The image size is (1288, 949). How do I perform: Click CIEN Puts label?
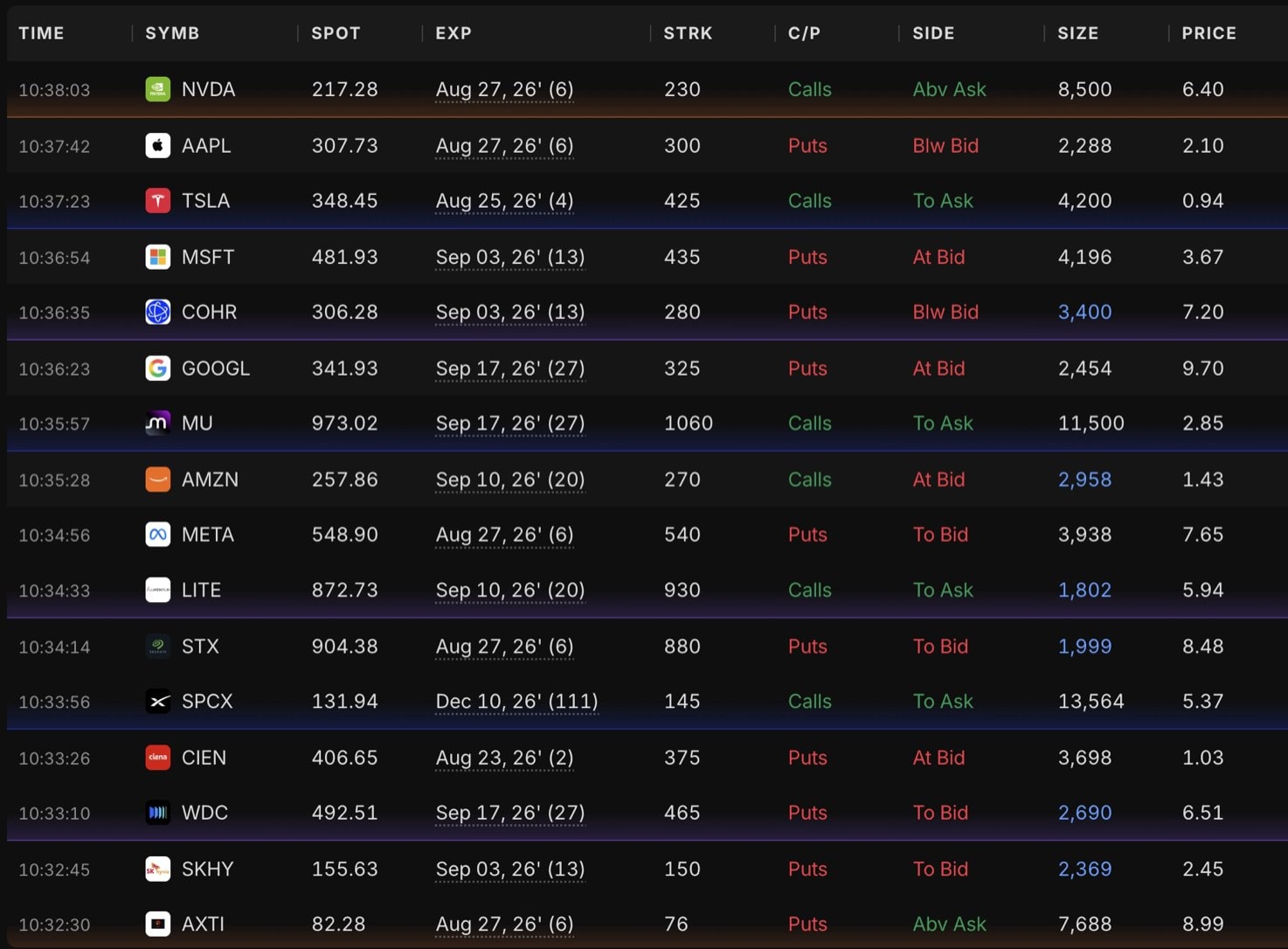pos(807,758)
